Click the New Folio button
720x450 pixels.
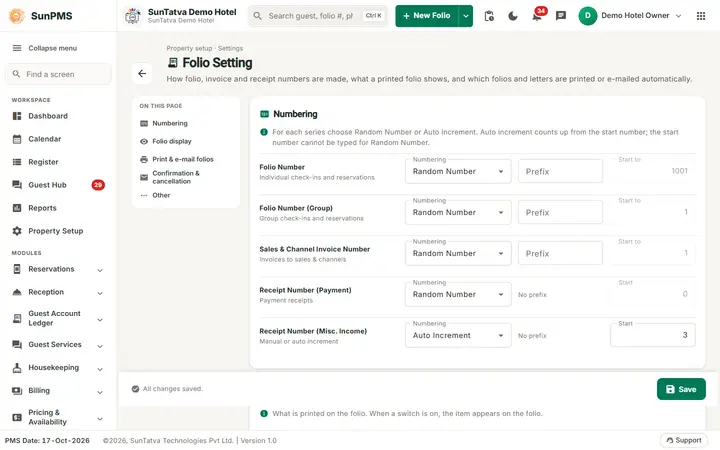click(427, 16)
